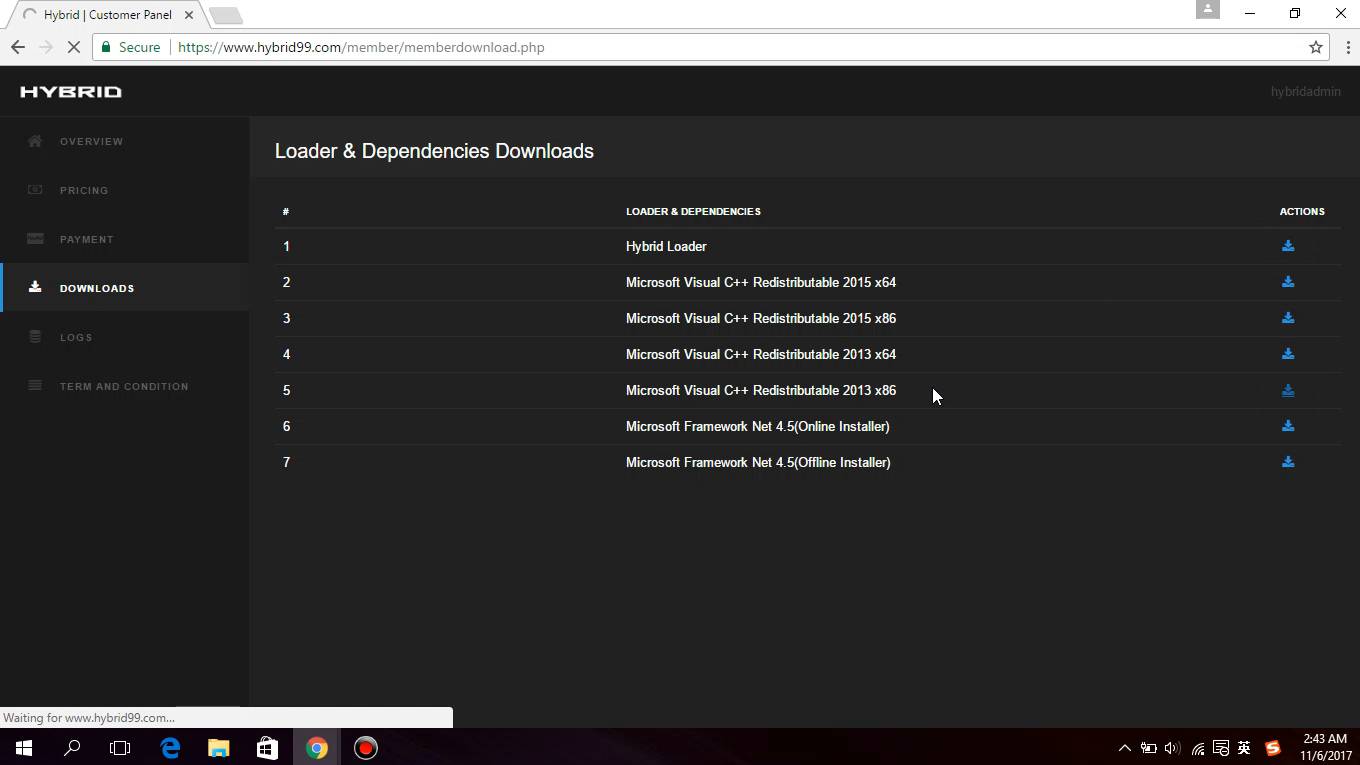
Task: Open the Windows Start menu
Action: pos(24,748)
